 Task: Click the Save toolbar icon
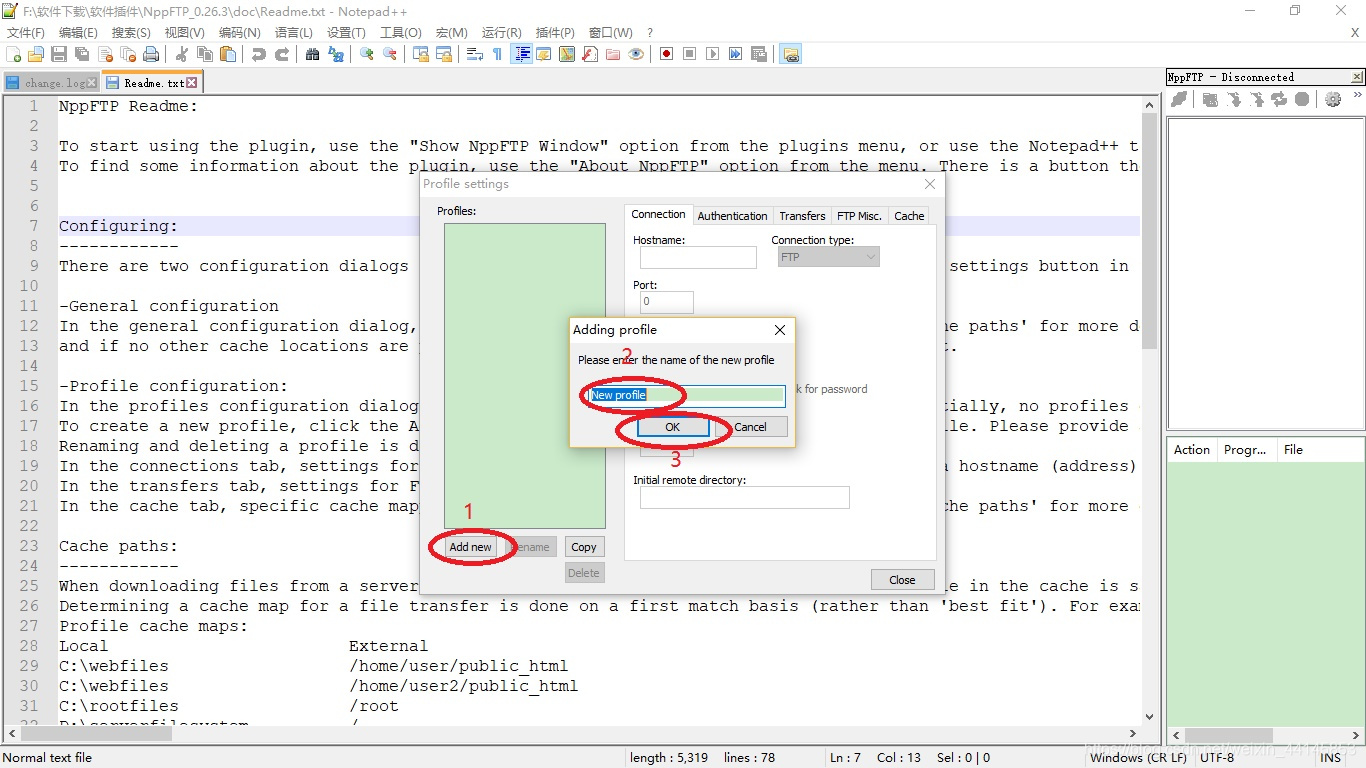pyautogui.click(x=59, y=54)
